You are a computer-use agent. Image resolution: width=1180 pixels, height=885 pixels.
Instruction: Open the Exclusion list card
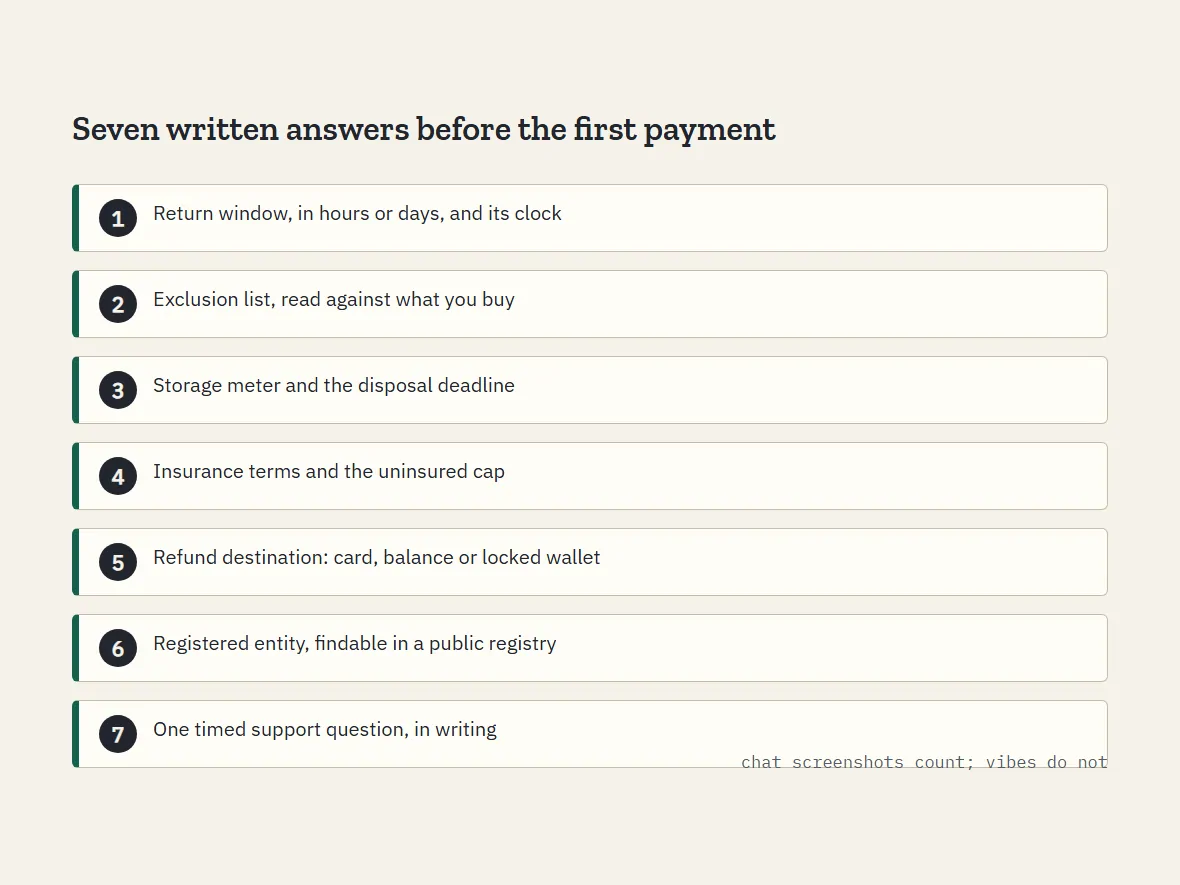point(590,304)
